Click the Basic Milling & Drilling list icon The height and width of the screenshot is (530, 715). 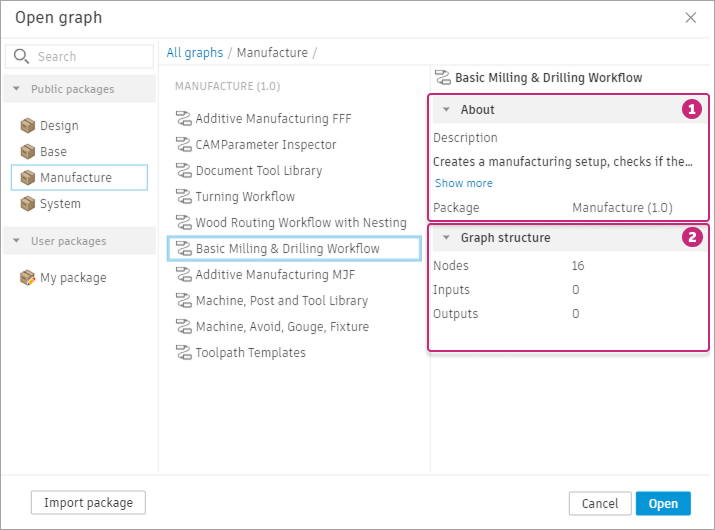(184, 249)
